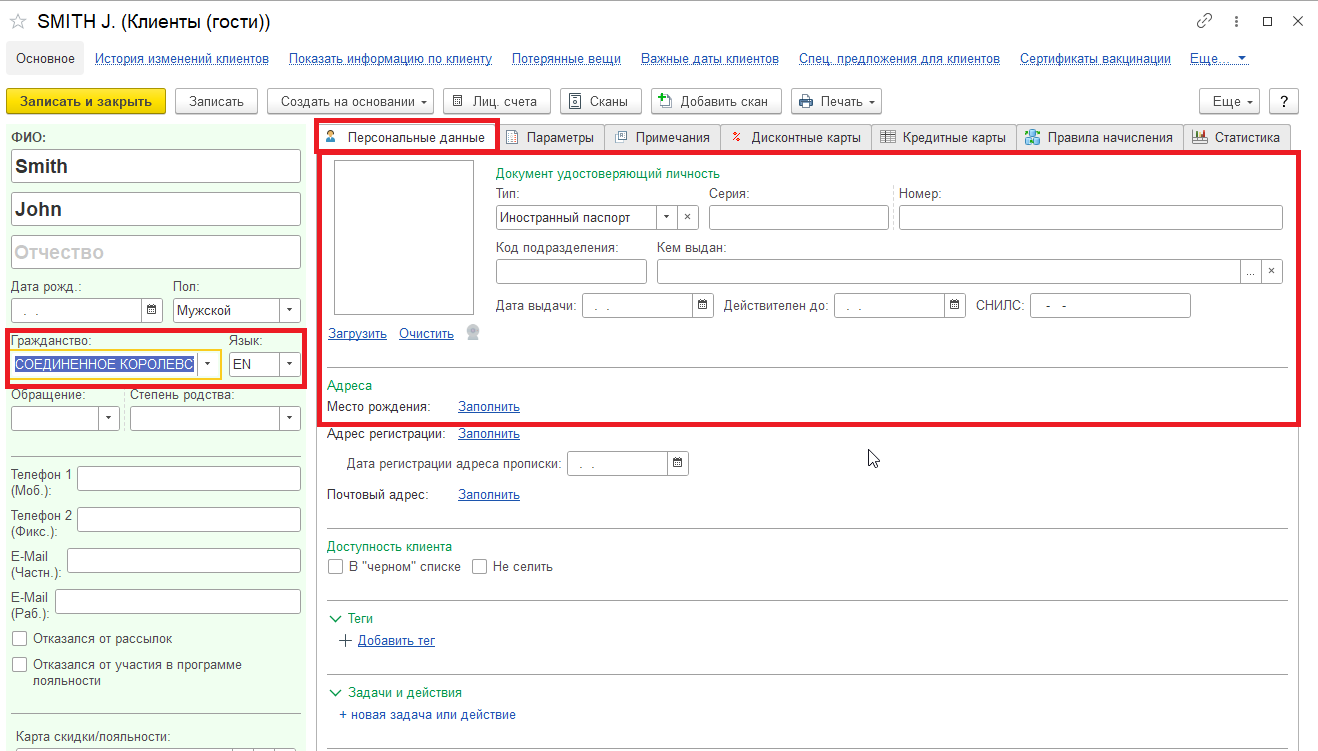Capture photo with webcam icon

tap(473, 333)
